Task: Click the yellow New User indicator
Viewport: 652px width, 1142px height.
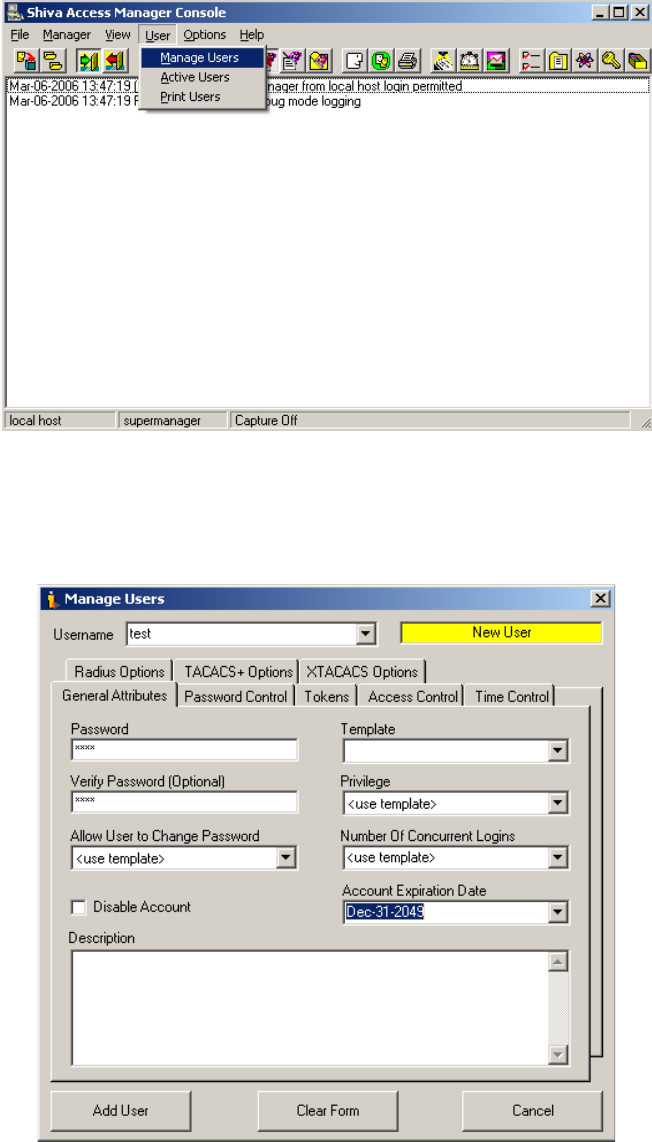Action: point(501,632)
